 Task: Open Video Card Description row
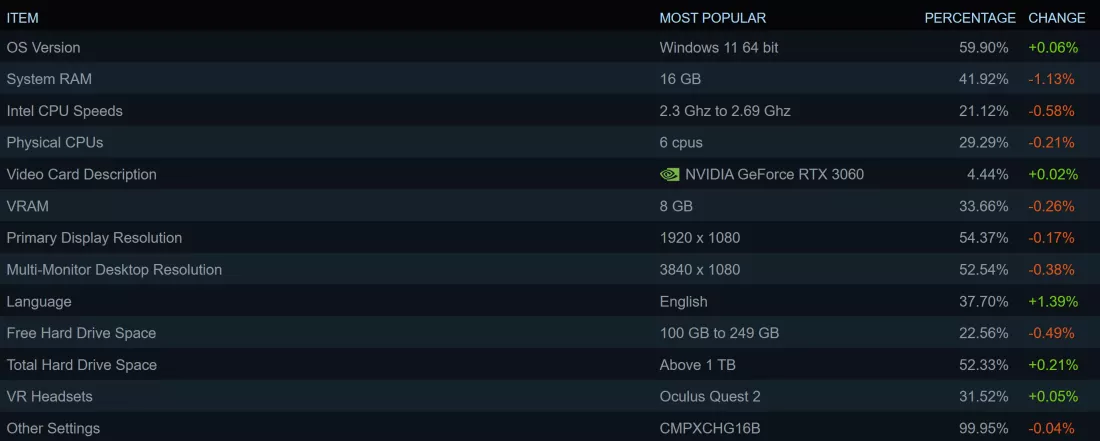point(550,174)
